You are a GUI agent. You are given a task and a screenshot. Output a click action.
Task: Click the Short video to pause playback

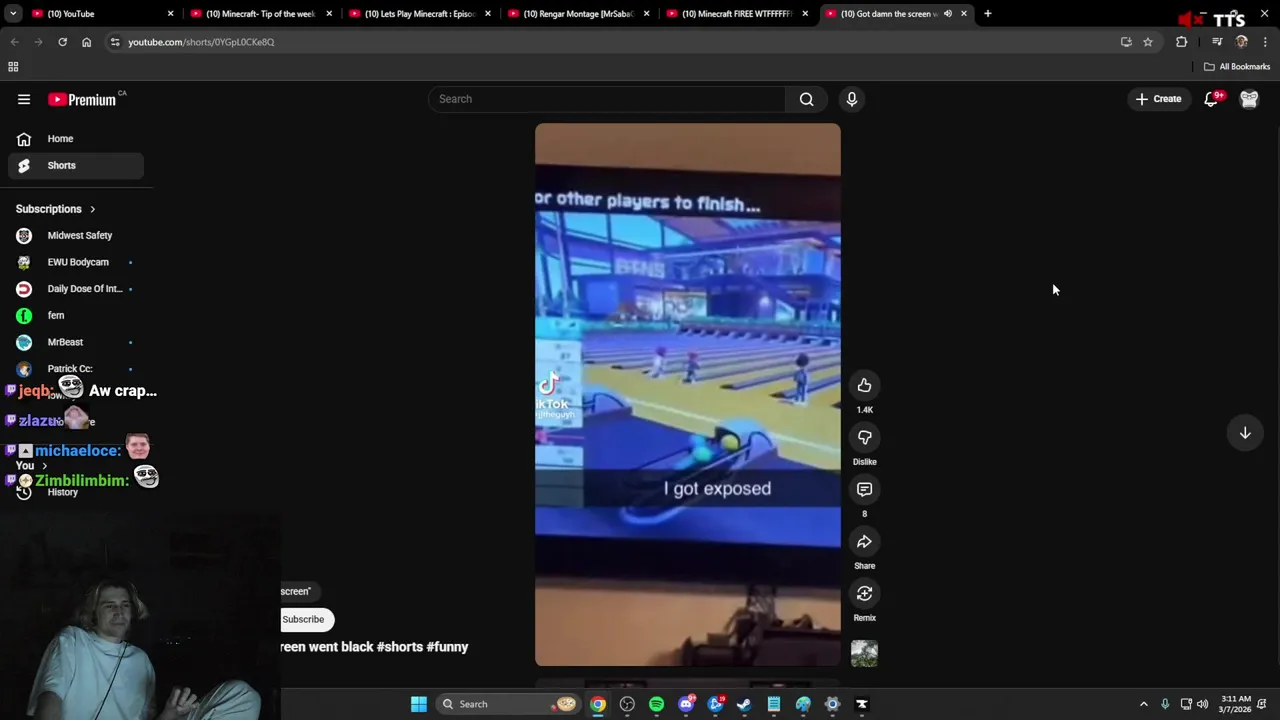tap(688, 394)
